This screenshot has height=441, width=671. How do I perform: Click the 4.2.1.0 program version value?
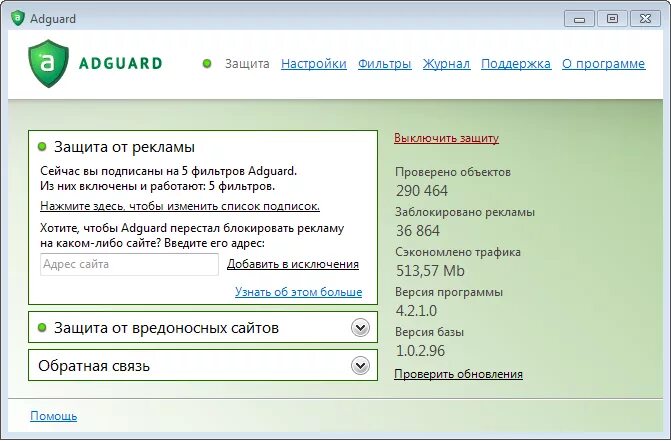416,311
